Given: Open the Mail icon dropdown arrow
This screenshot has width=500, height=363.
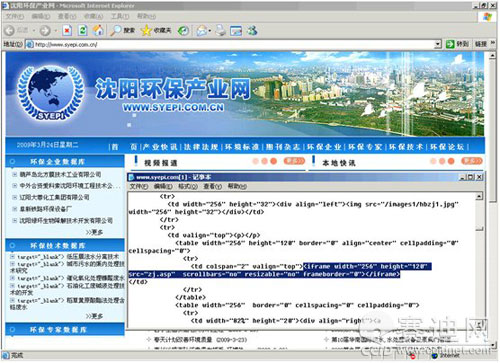Looking at the screenshot, I should [x=210, y=31].
